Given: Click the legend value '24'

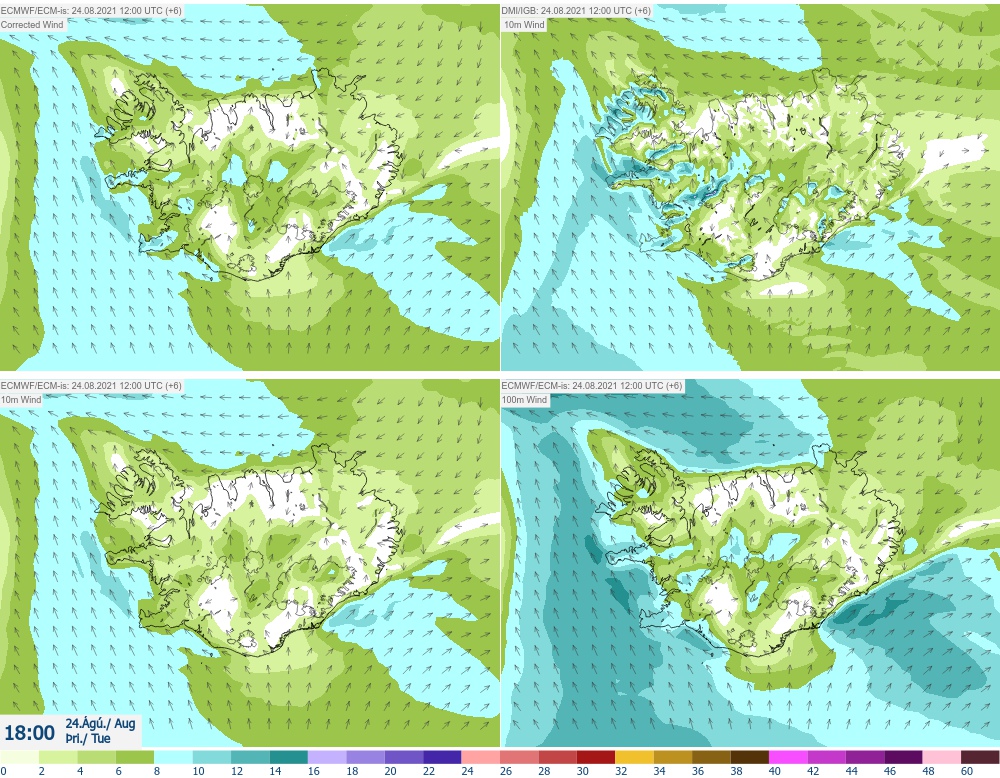Looking at the screenshot, I should coord(467,771).
